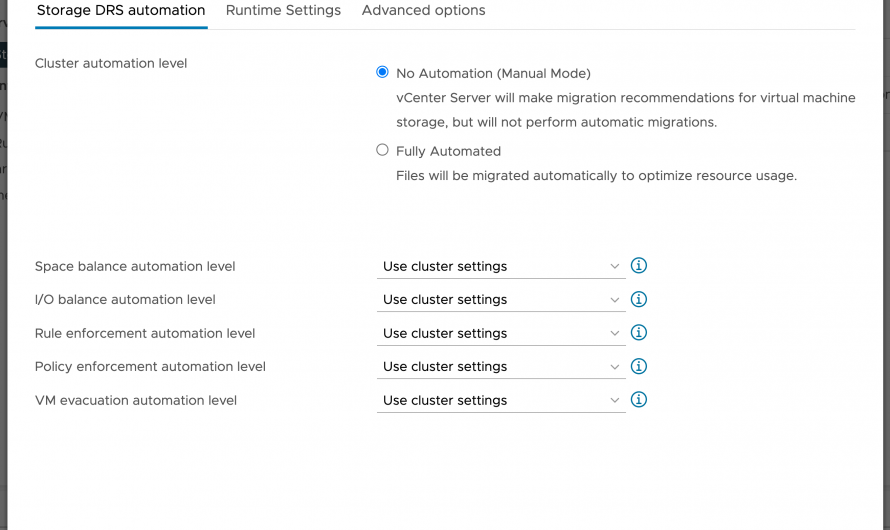890x530 pixels.
Task: Show info tooltip for Rule enforcement automation
Action: tap(640, 333)
